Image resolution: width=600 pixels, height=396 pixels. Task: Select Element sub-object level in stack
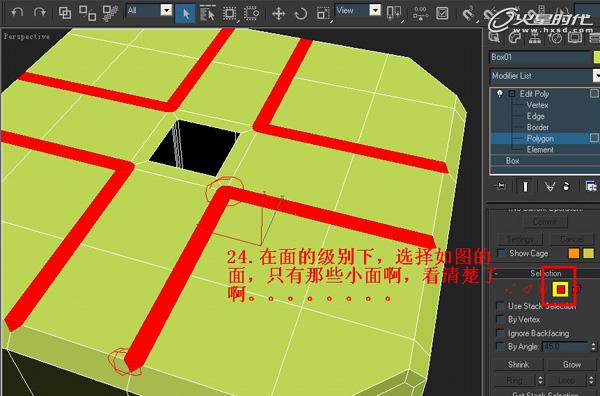click(540, 150)
